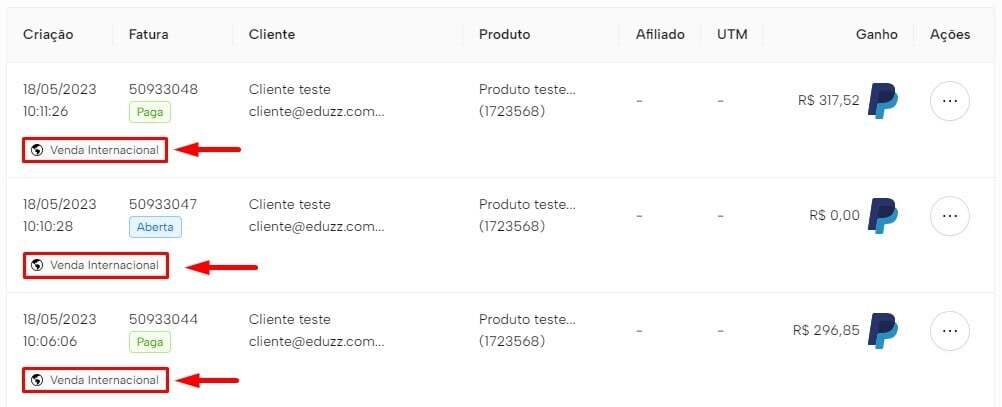Click globe icon in first Venda Internacional tag
The height and width of the screenshot is (407, 1002).
coord(38,150)
